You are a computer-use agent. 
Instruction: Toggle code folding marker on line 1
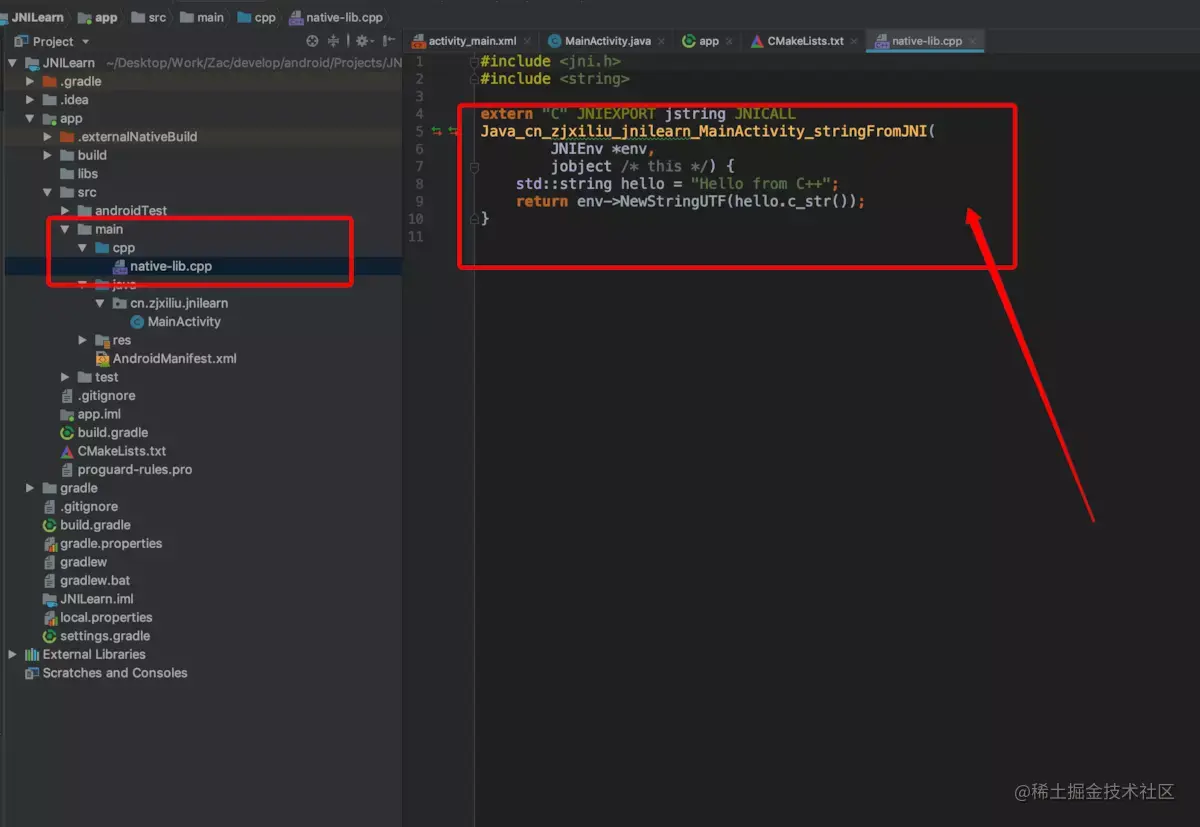point(474,61)
